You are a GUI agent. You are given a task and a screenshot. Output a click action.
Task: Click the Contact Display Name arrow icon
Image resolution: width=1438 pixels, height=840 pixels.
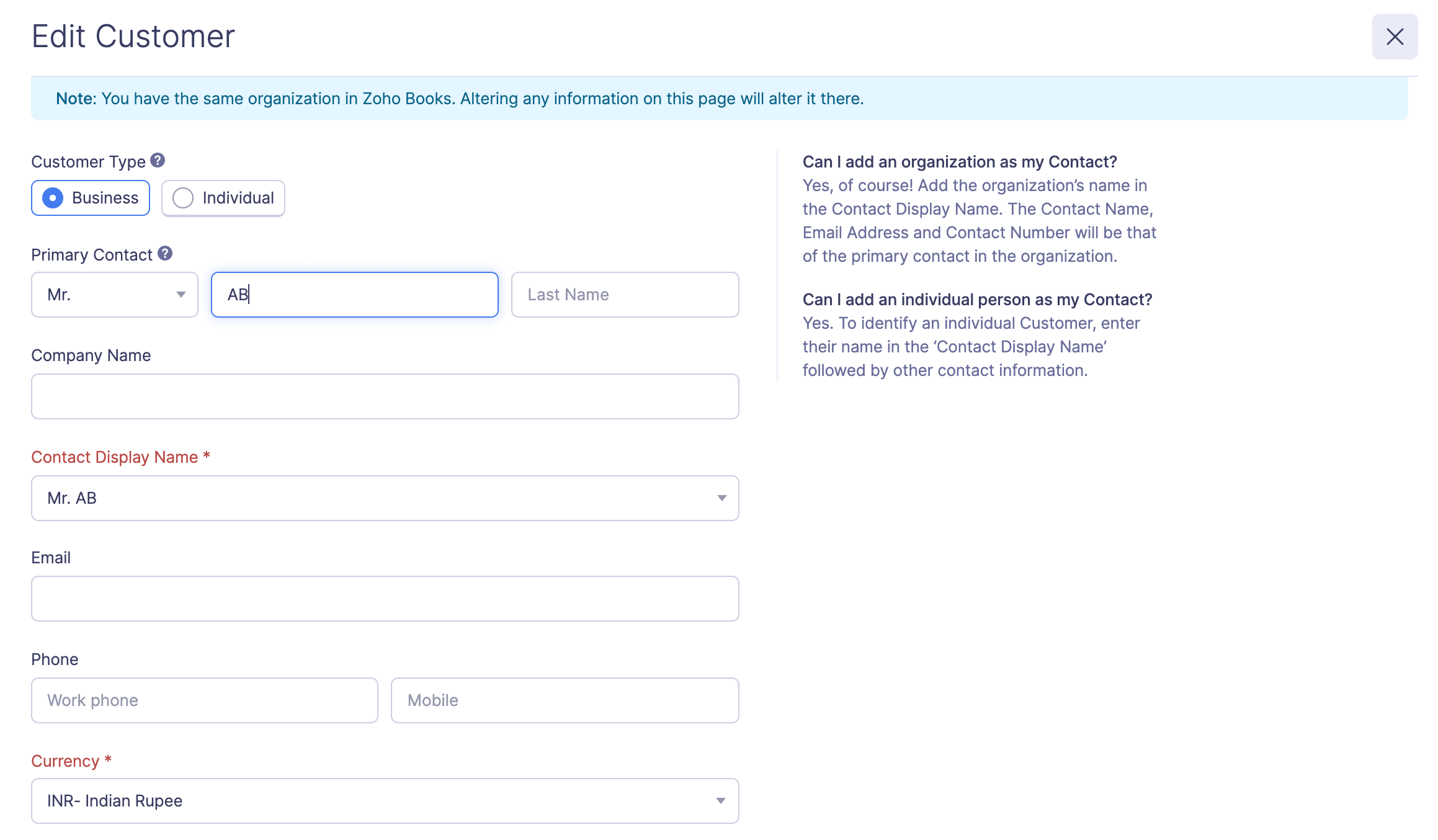[721, 498]
